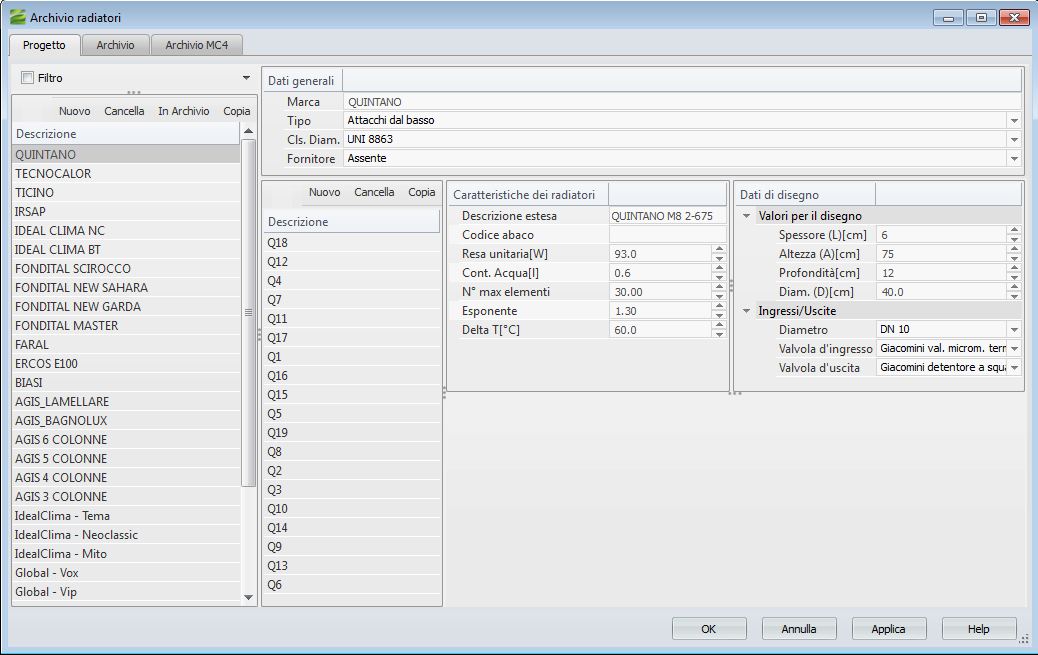This screenshot has height=655, width=1038.
Task: Switch to the Archivio tab
Action: click(116, 45)
